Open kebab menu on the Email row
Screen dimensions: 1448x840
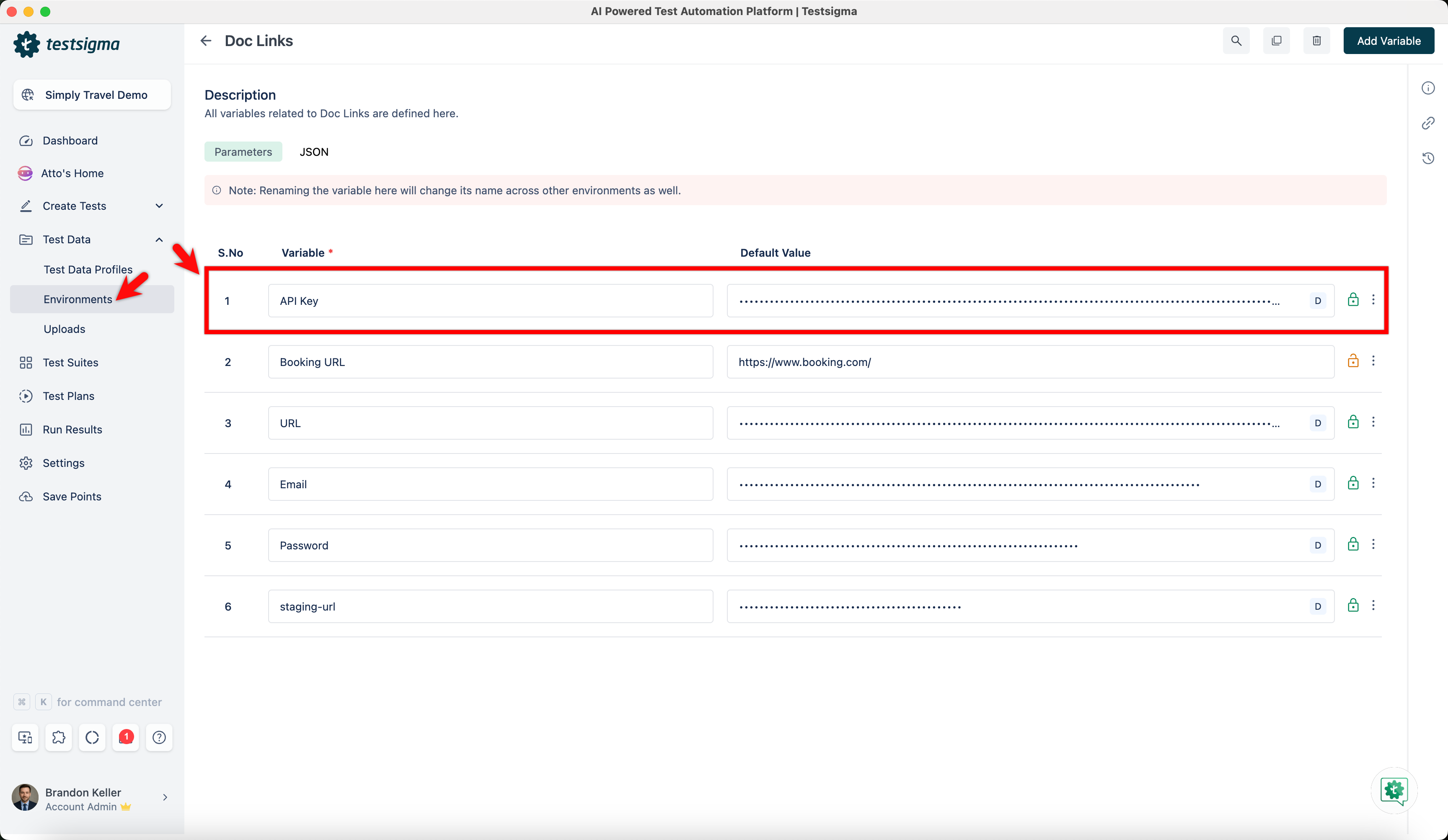click(1374, 483)
